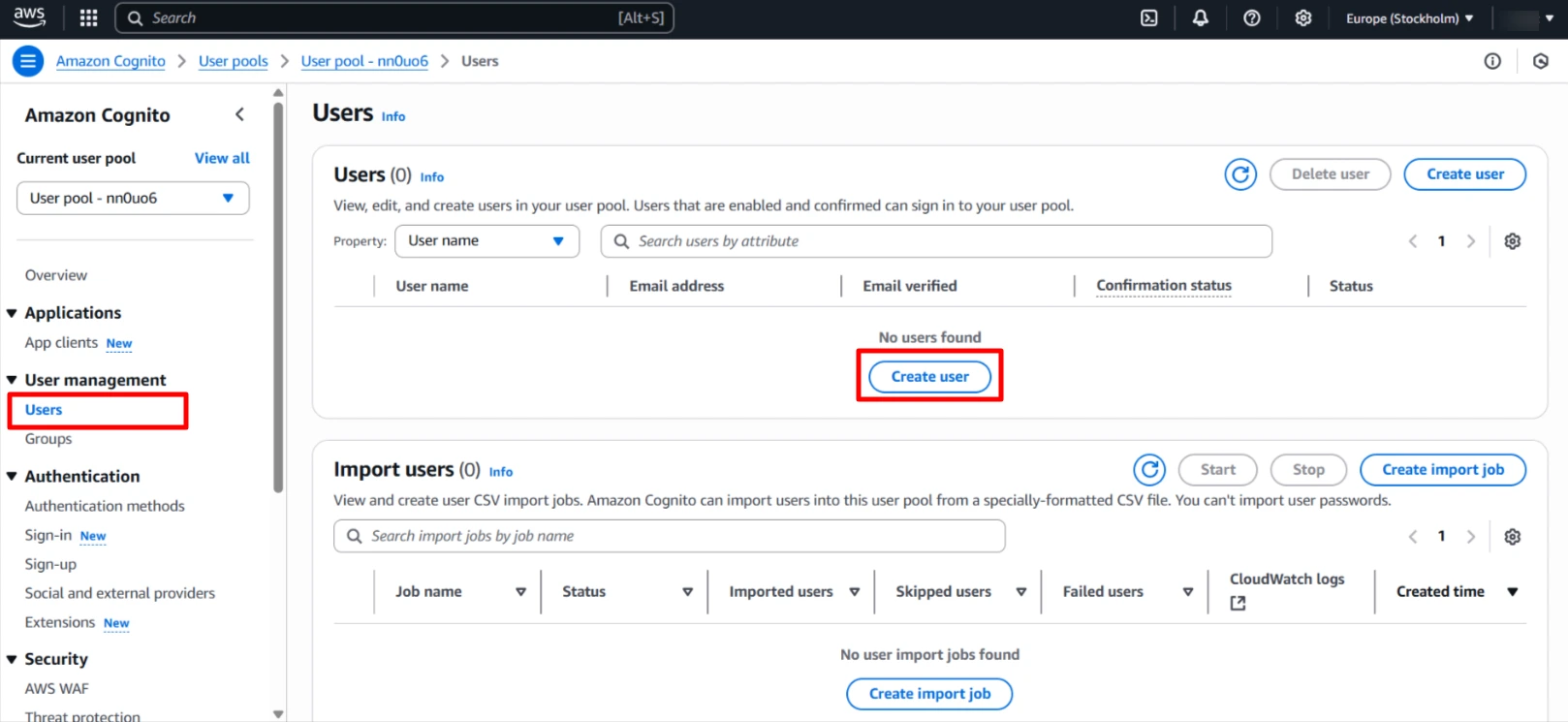1568x722 pixels.
Task: Sort by Skipped users column
Action: click(x=1021, y=592)
